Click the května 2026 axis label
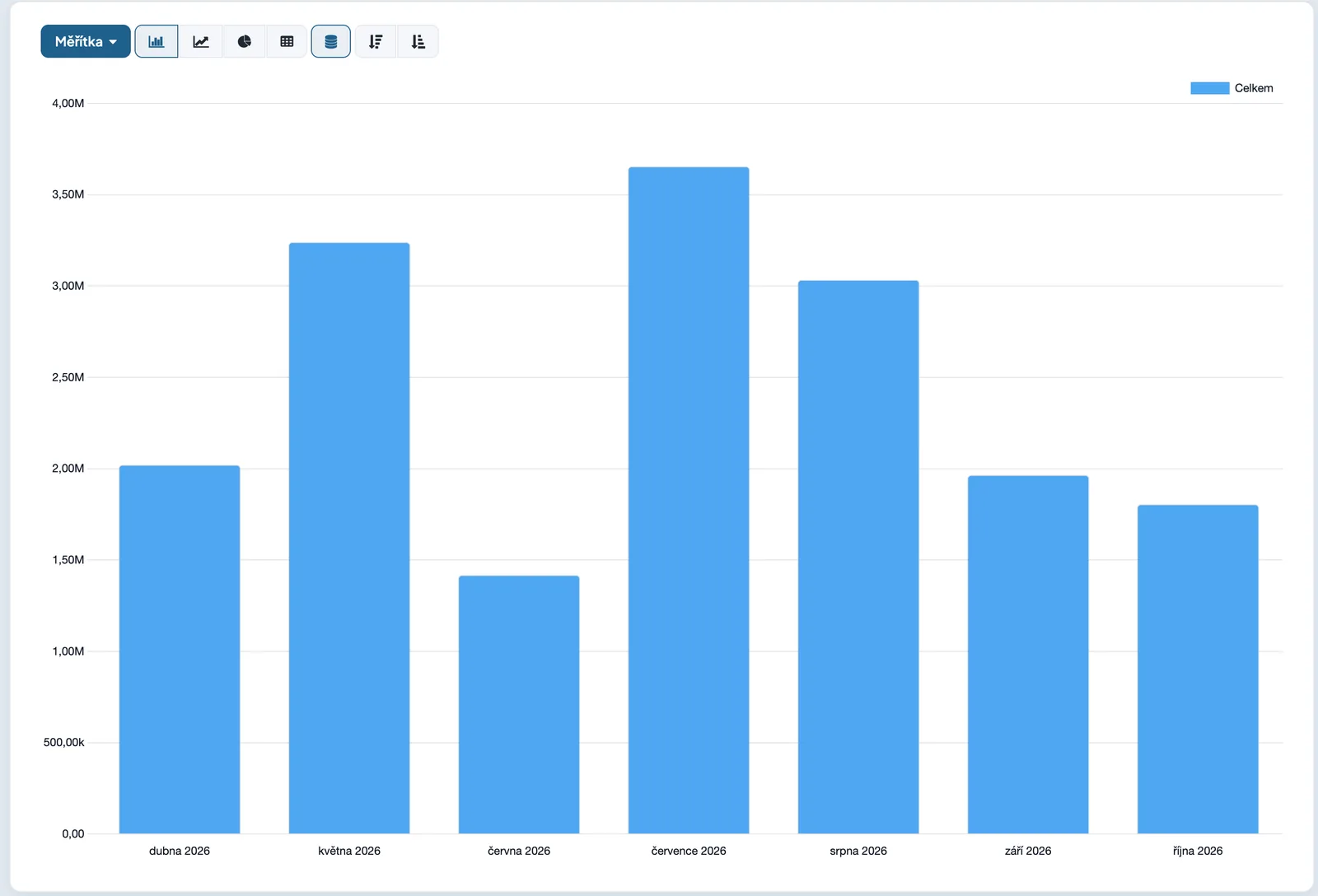This screenshot has height=896, width=1318. [349, 851]
